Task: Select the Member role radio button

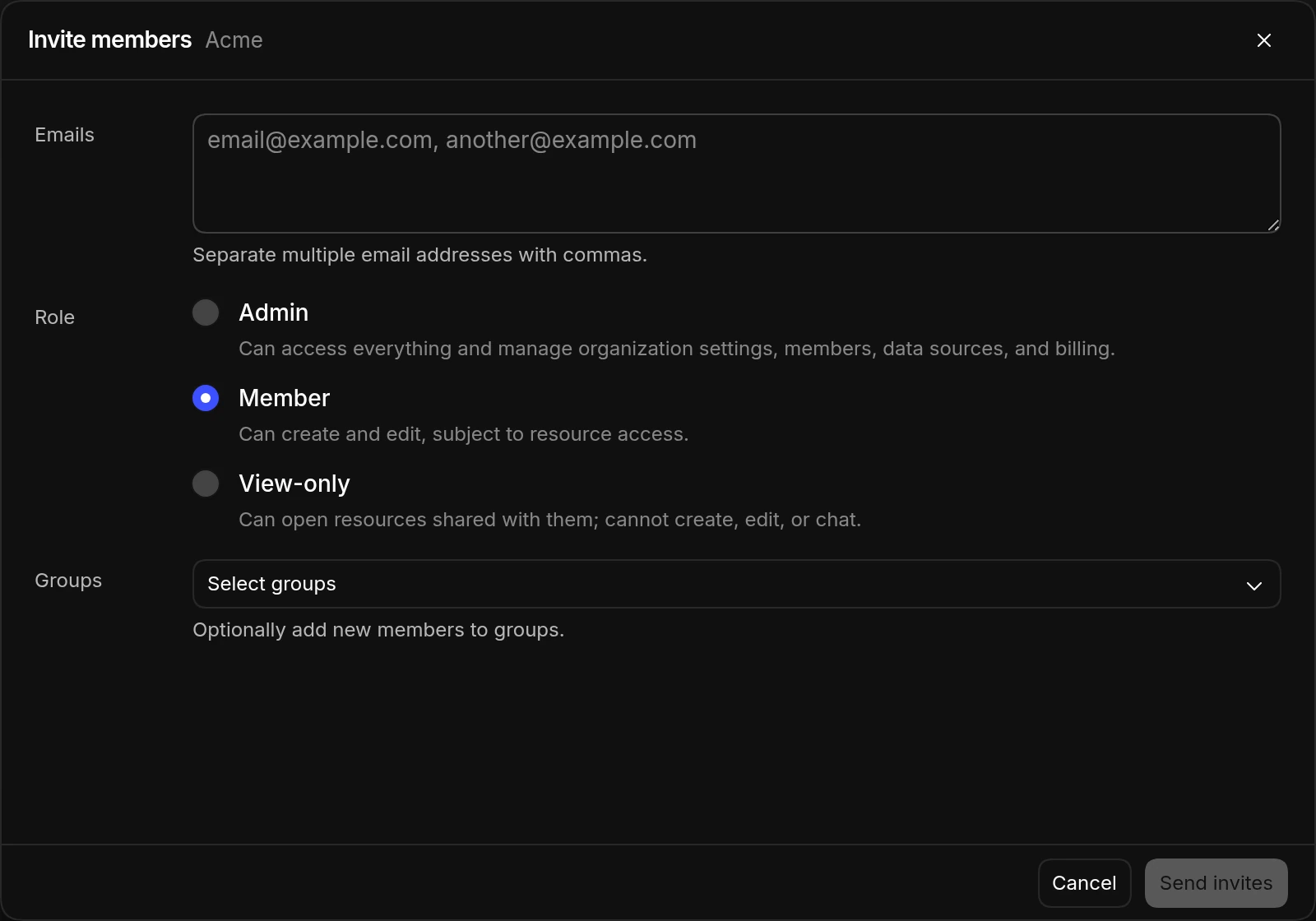Action: pyautogui.click(x=206, y=398)
